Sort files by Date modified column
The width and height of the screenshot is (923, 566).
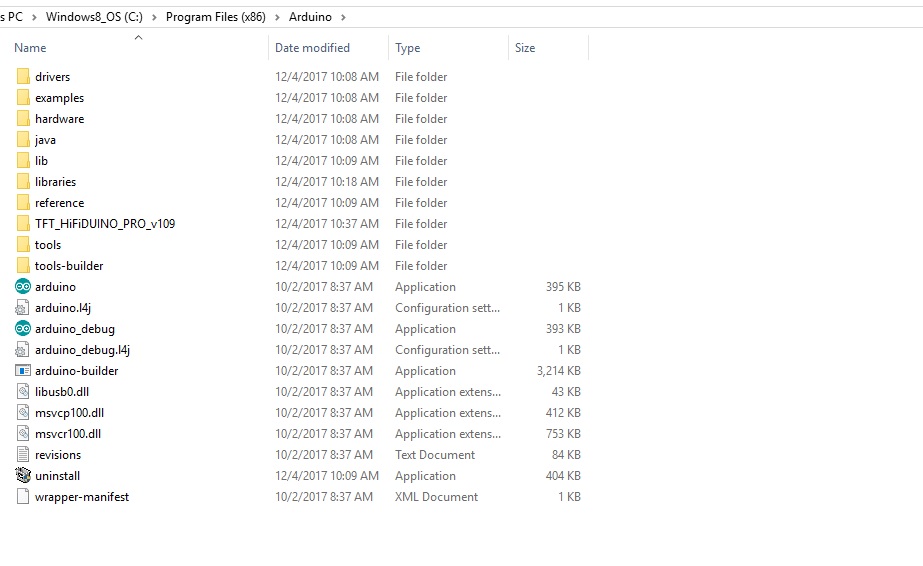click(313, 48)
